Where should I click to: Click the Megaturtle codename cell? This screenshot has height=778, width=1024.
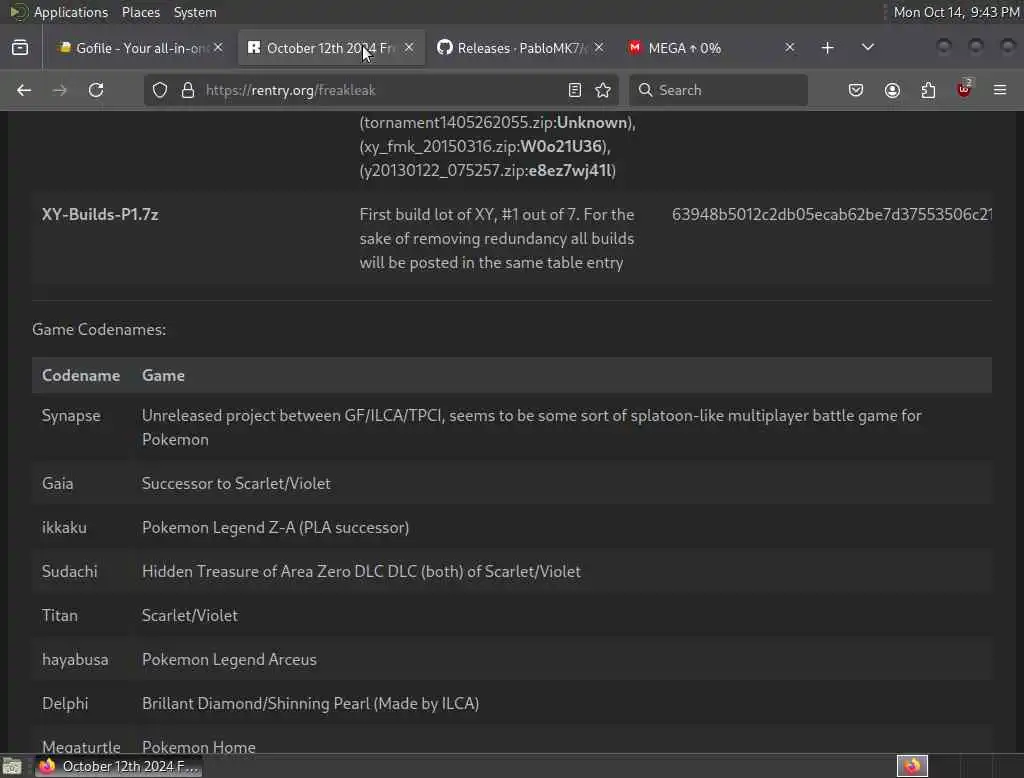[81, 747]
